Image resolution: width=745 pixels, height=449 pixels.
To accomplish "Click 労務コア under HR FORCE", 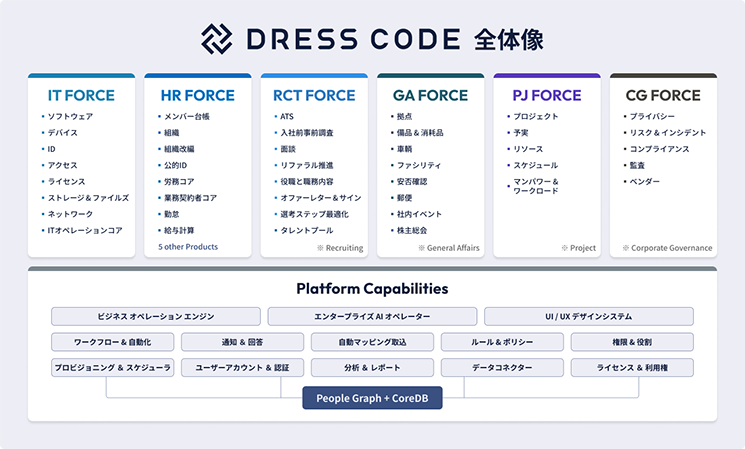I will click(x=179, y=182).
